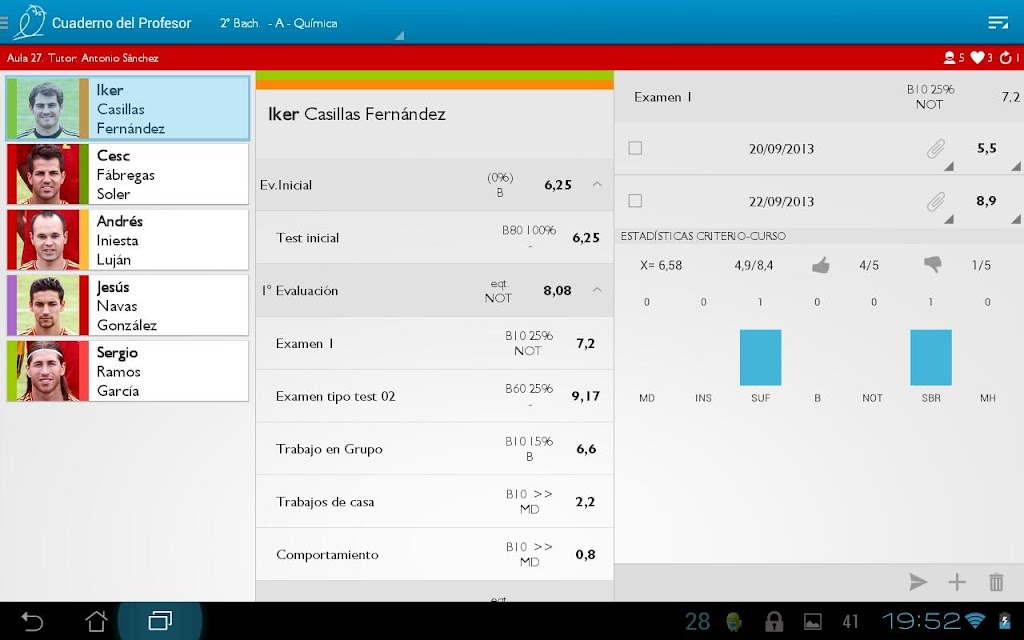Tap the Ev.Inicial grade 6,25
1024x640 pixels.
click(x=558, y=185)
